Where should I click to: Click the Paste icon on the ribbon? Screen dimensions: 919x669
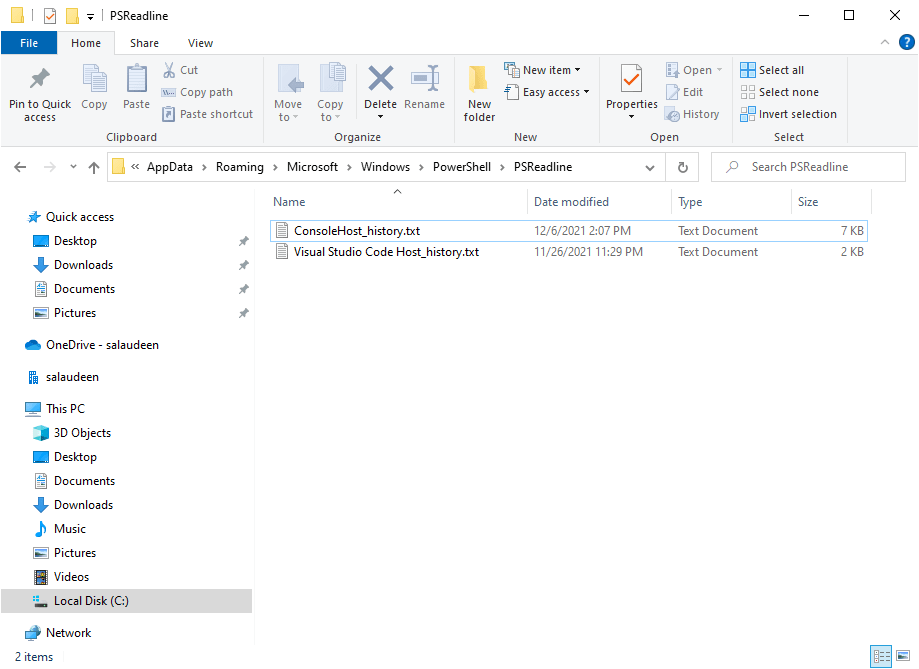[137, 88]
